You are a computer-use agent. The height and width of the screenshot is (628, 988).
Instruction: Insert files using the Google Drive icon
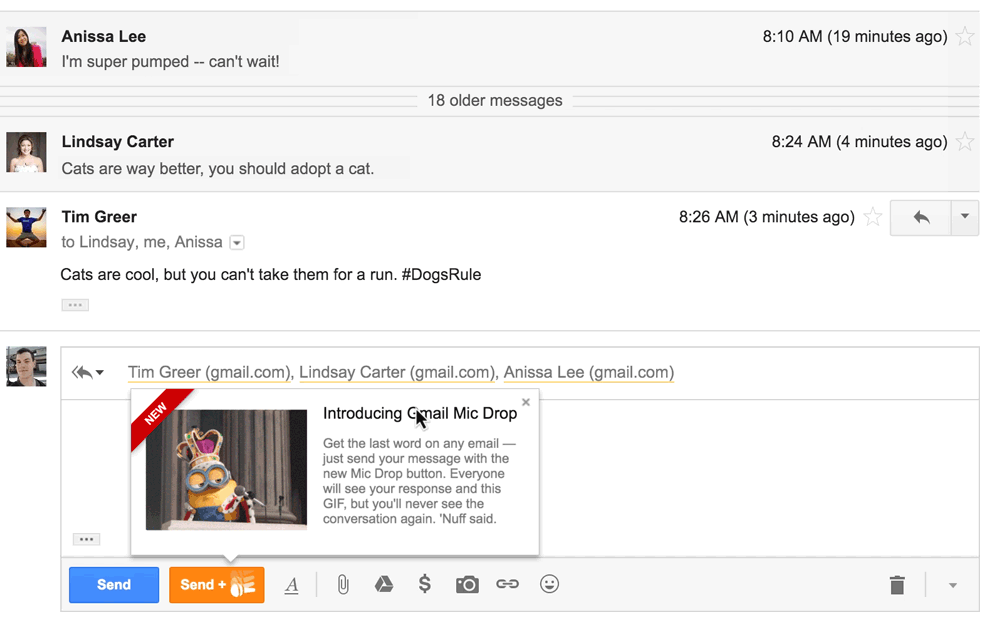click(x=384, y=585)
